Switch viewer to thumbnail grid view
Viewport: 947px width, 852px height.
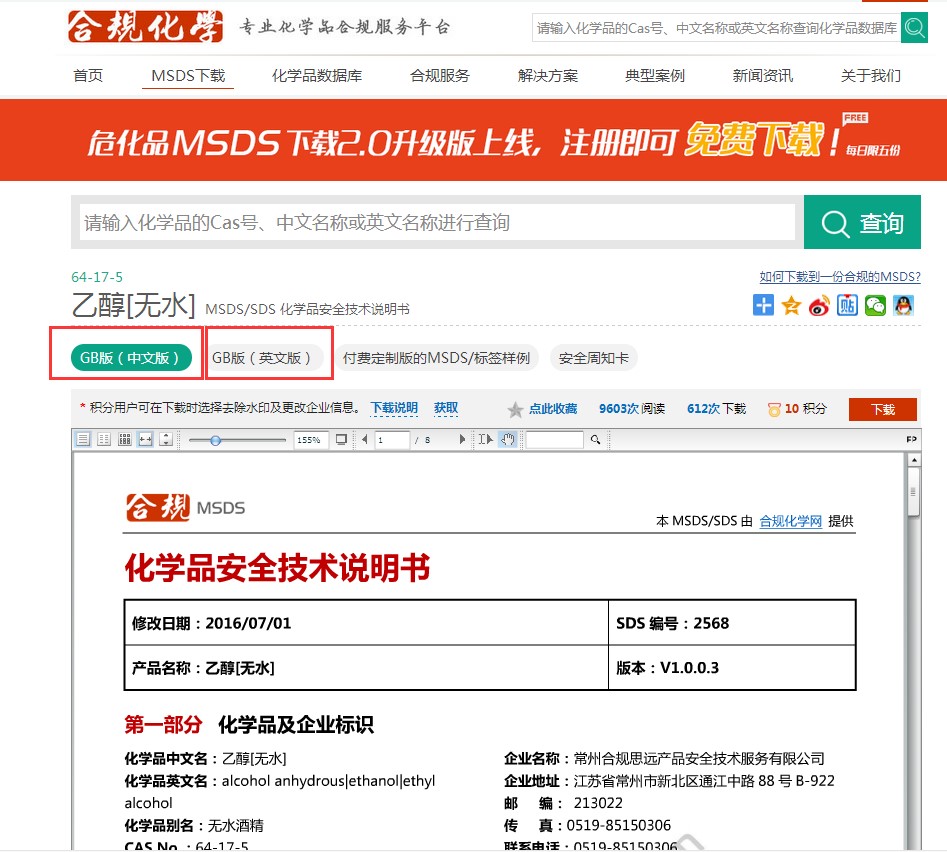click(125, 439)
